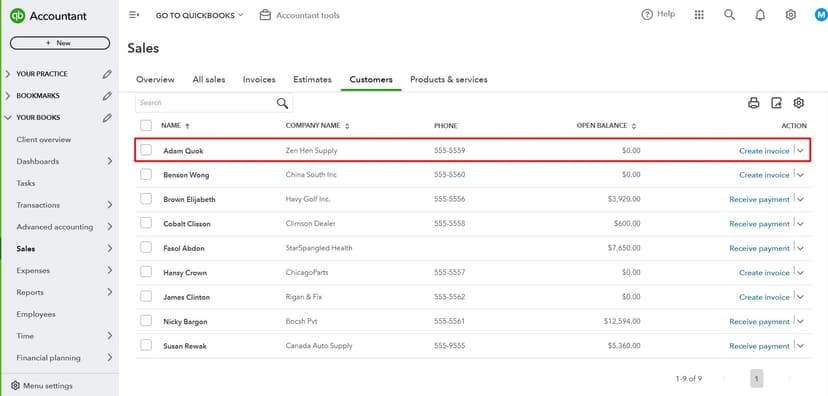Screen dimensions: 828x396
Task: Open action dropdown for Benson Wong
Action: [801, 175]
